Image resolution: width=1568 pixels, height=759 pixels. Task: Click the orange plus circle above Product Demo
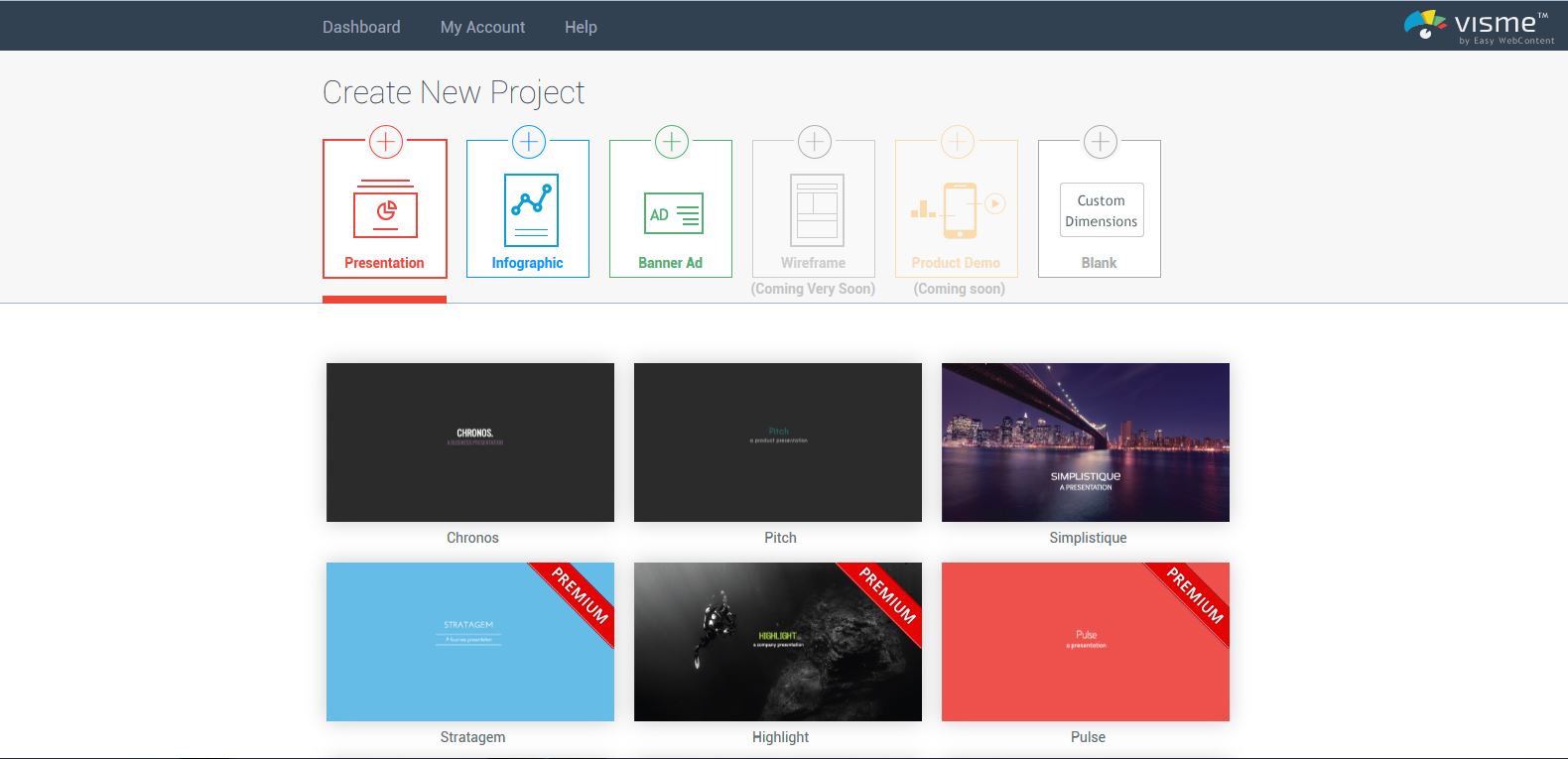(958, 142)
